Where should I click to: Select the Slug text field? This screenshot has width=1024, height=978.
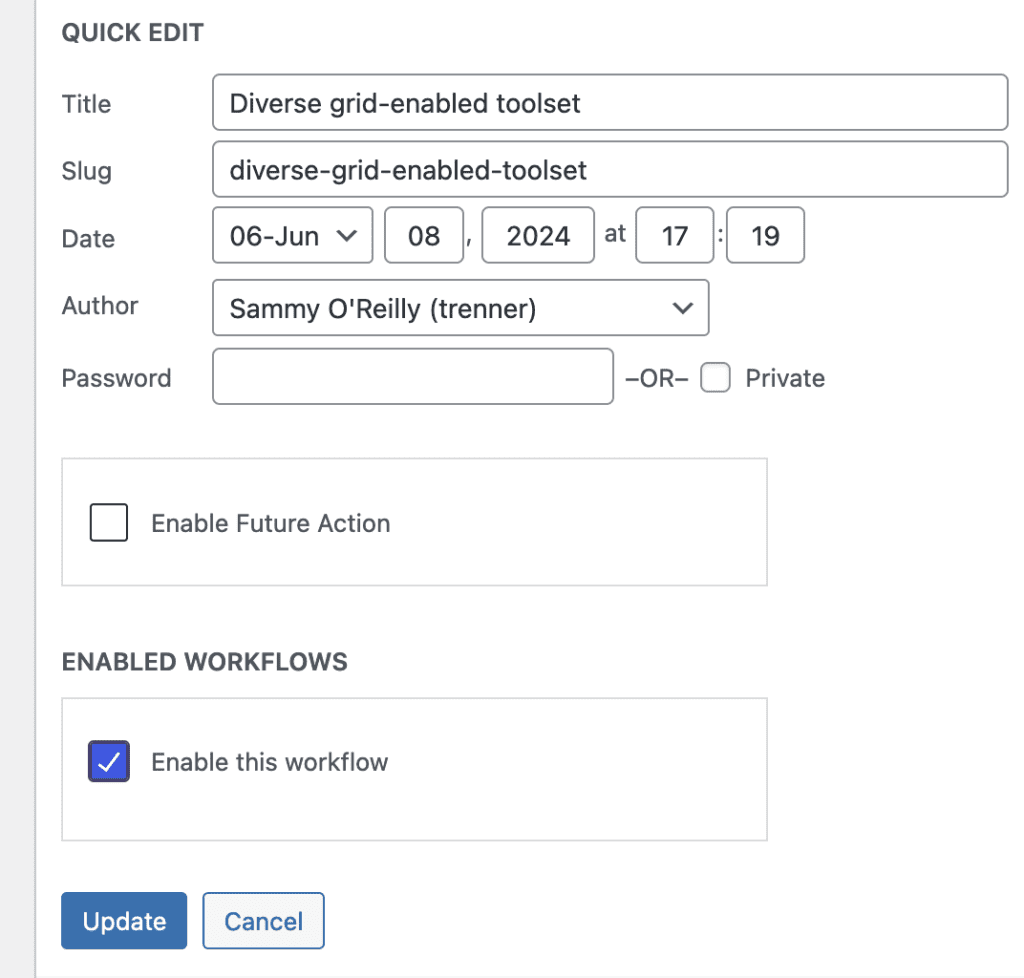[x=610, y=169]
